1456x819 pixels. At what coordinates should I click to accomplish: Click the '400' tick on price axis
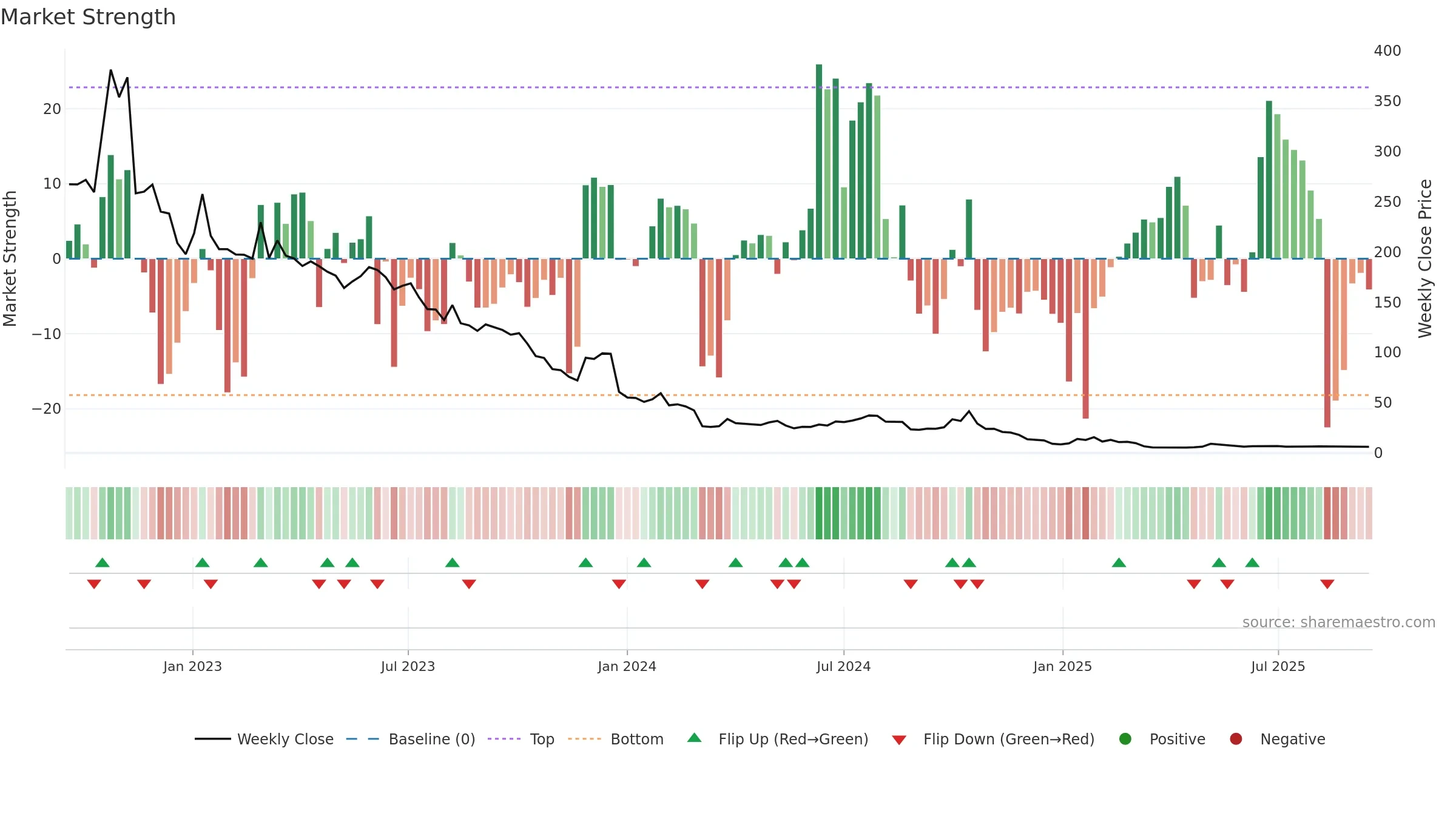pos(1387,51)
